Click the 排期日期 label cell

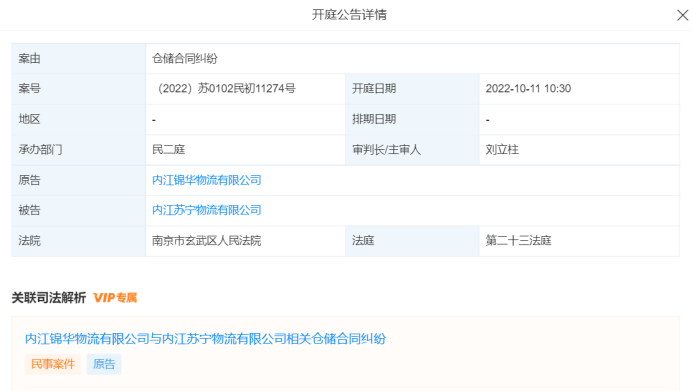[x=412, y=119]
